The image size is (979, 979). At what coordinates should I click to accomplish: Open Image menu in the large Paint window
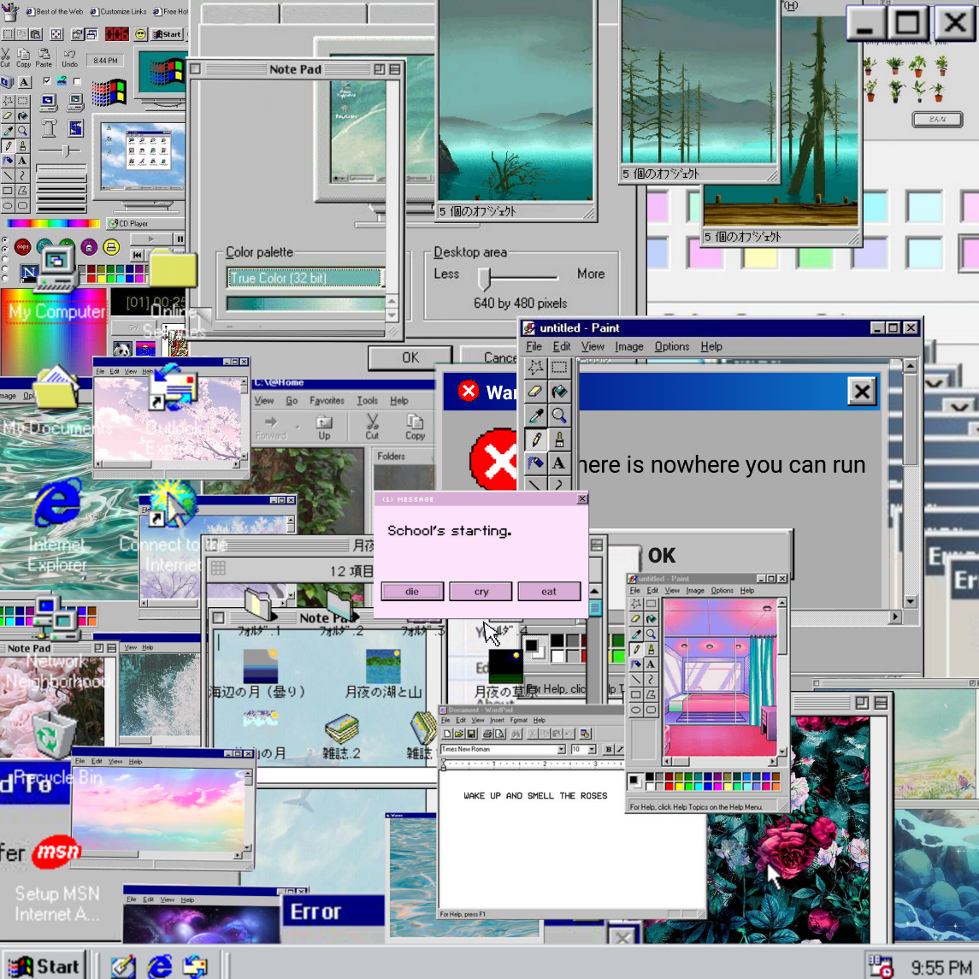click(629, 347)
